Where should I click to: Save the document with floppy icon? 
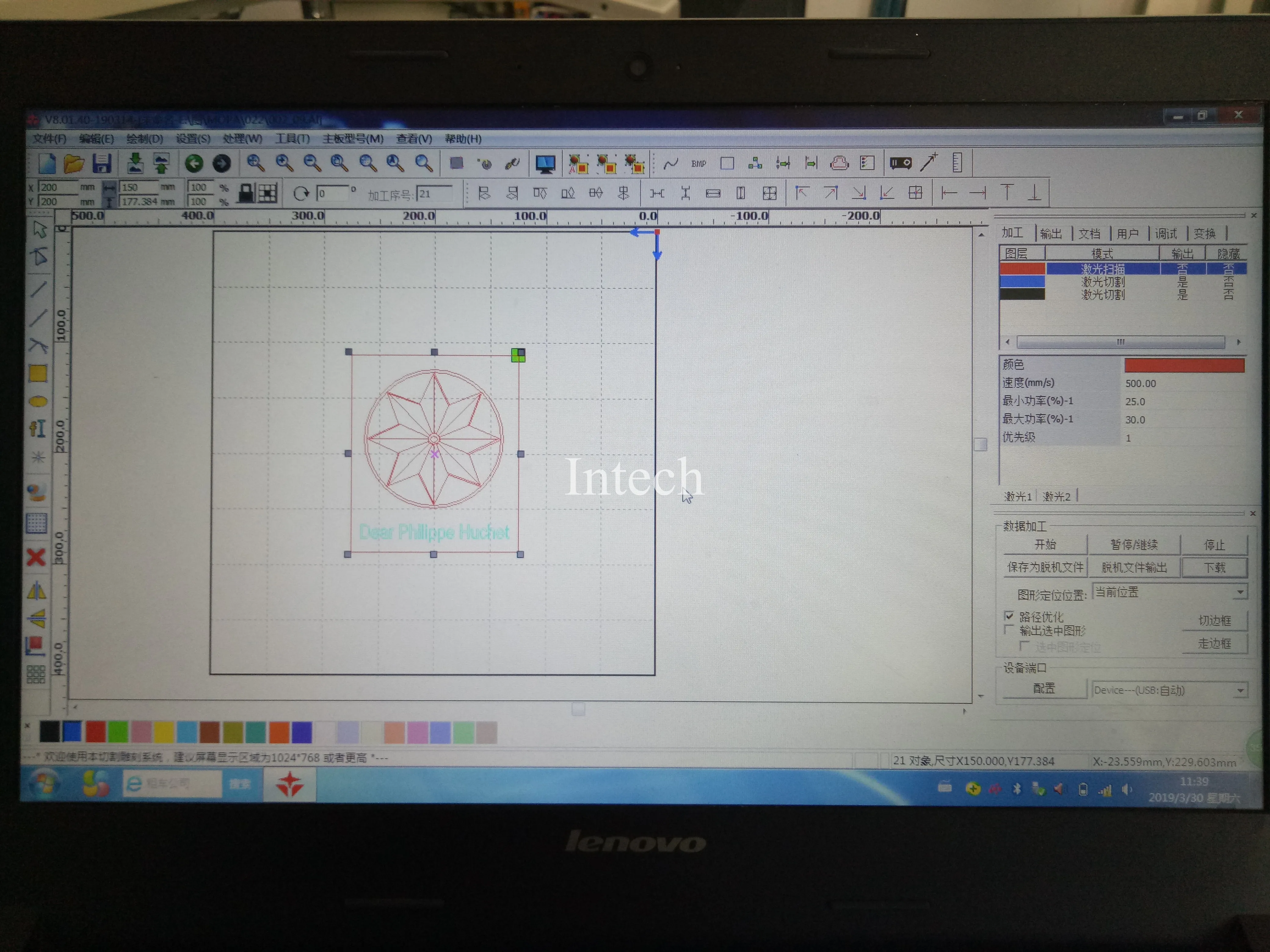102,164
